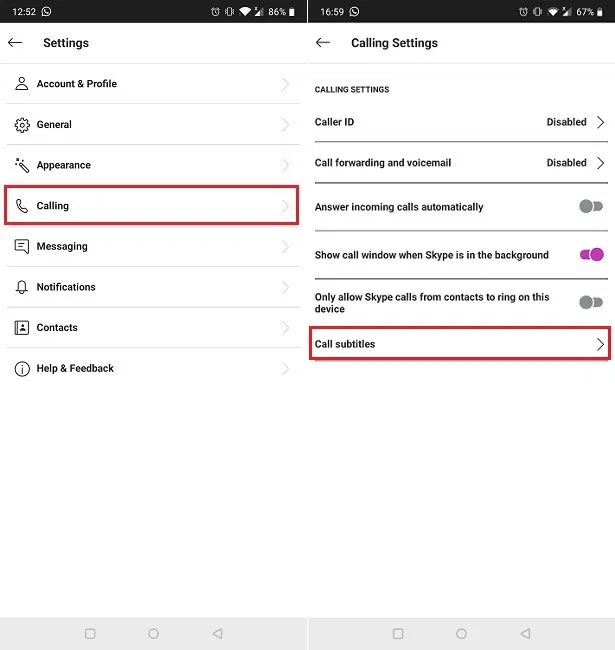Tap the 12:52 clock in status bar

(24, 12)
